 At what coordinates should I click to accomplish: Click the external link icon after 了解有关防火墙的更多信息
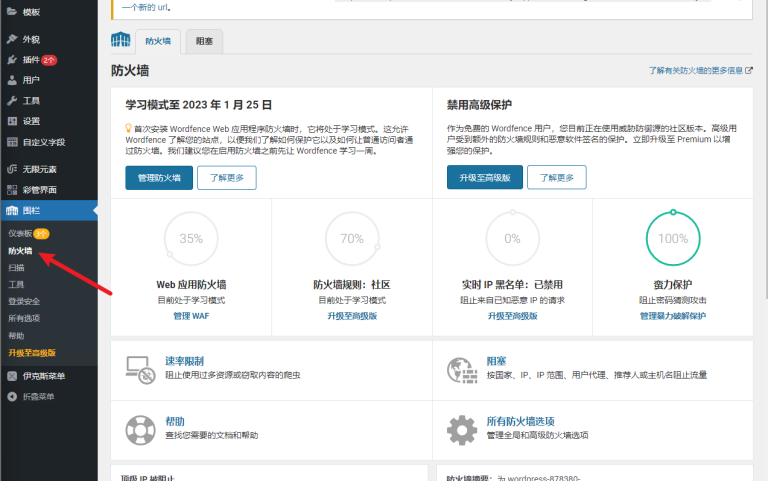(x=749, y=71)
